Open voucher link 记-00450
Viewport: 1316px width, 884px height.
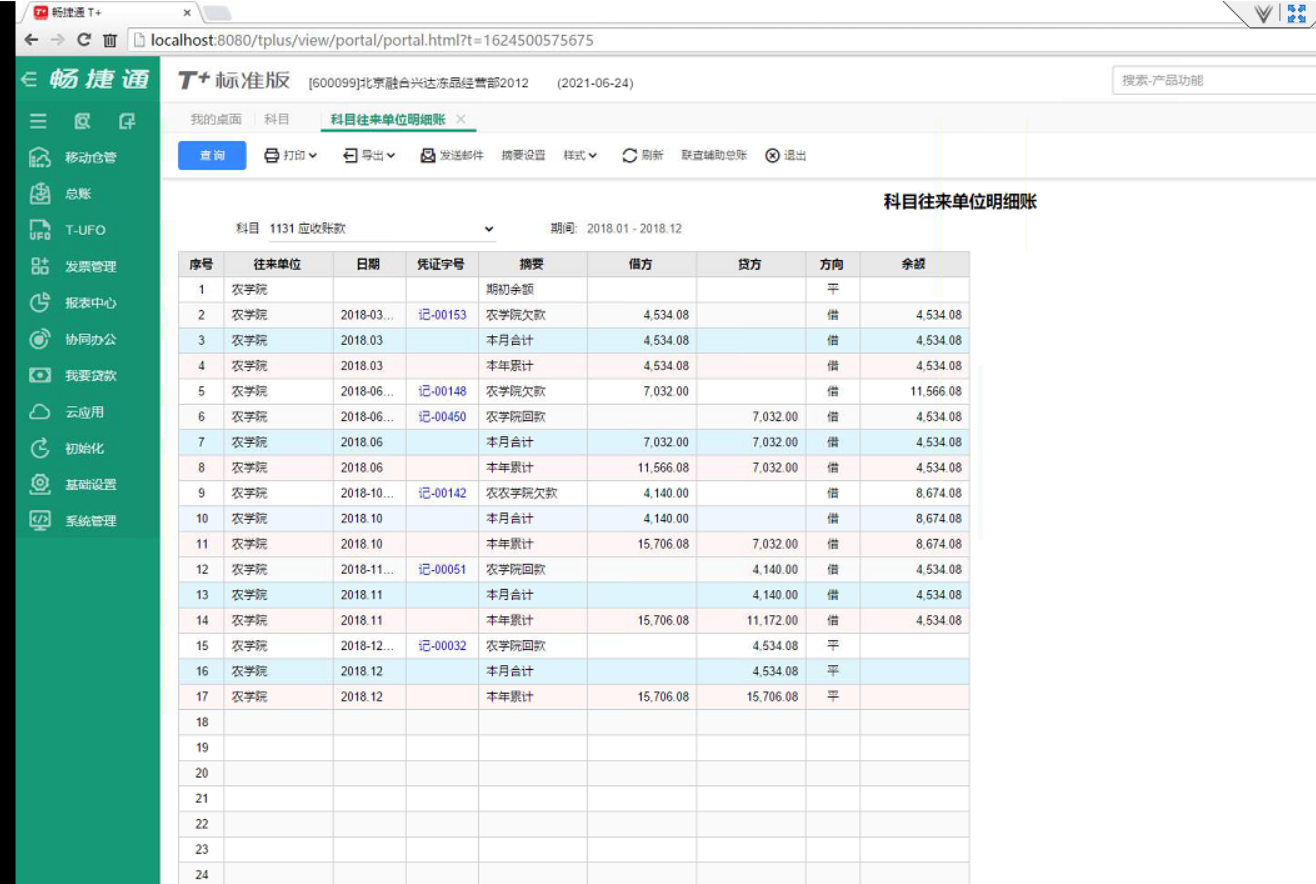443,417
